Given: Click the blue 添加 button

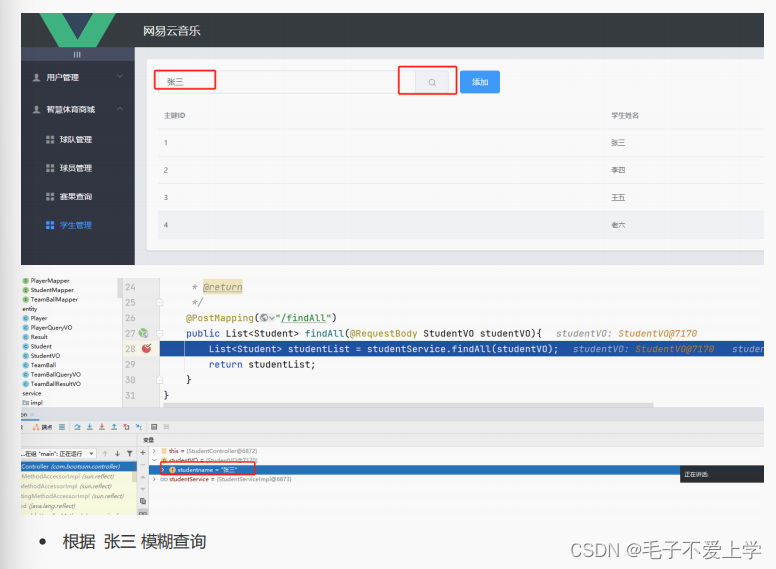Looking at the screenshot, I should coord(480,82).
